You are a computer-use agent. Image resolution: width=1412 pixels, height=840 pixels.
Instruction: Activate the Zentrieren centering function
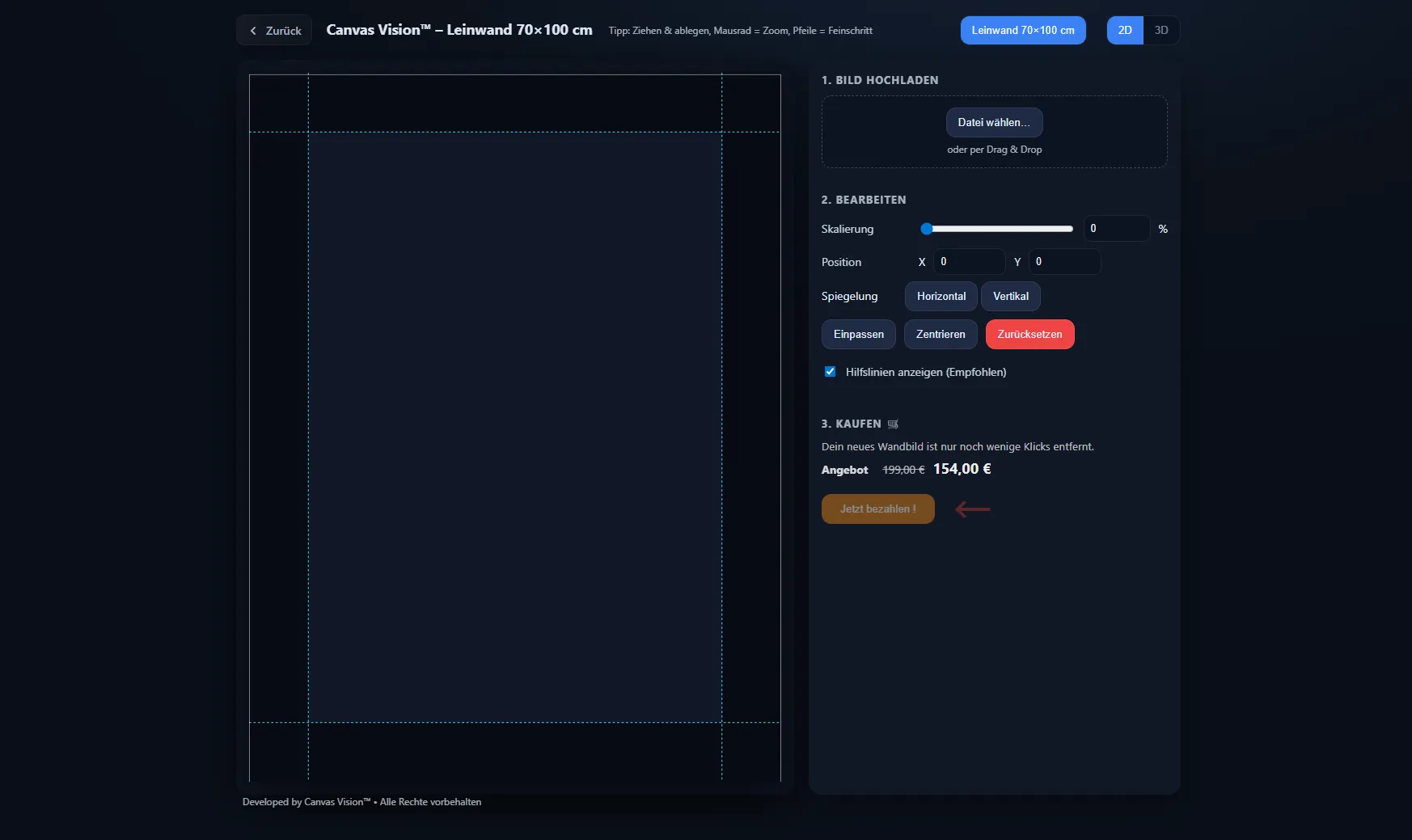click(x=940, y=334)
